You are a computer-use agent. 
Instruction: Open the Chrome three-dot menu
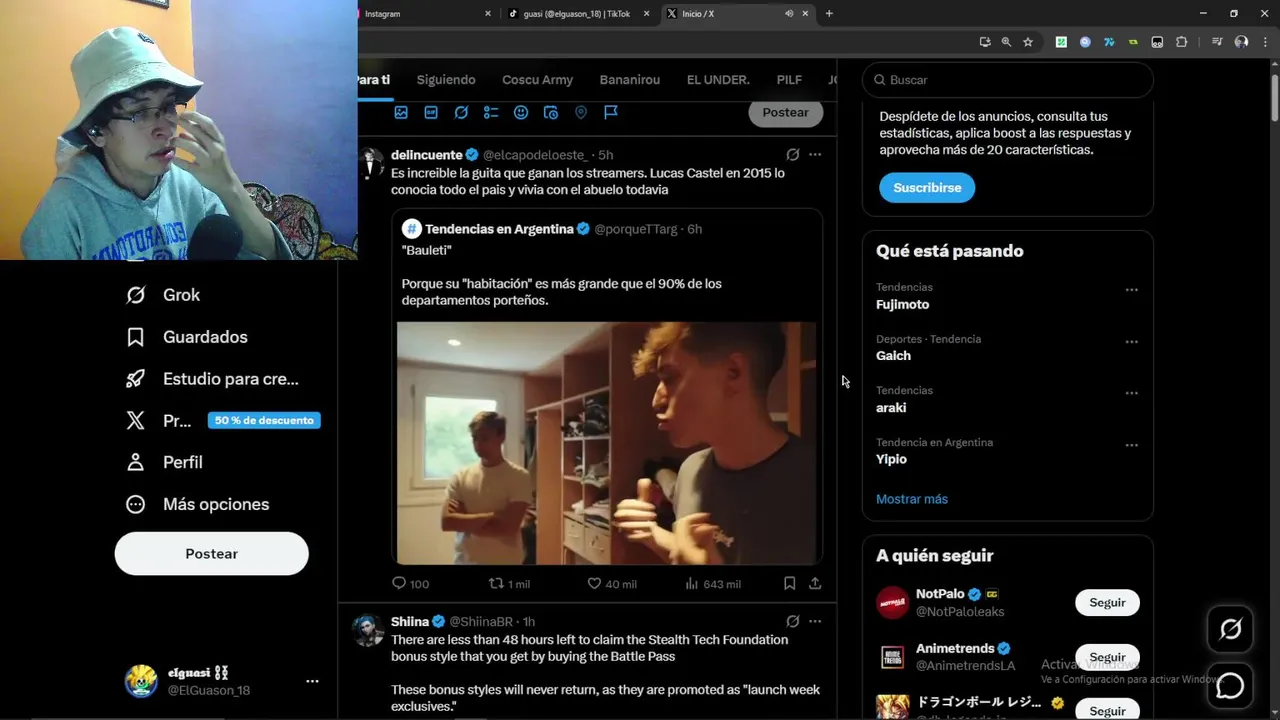tap(1265, 42)
